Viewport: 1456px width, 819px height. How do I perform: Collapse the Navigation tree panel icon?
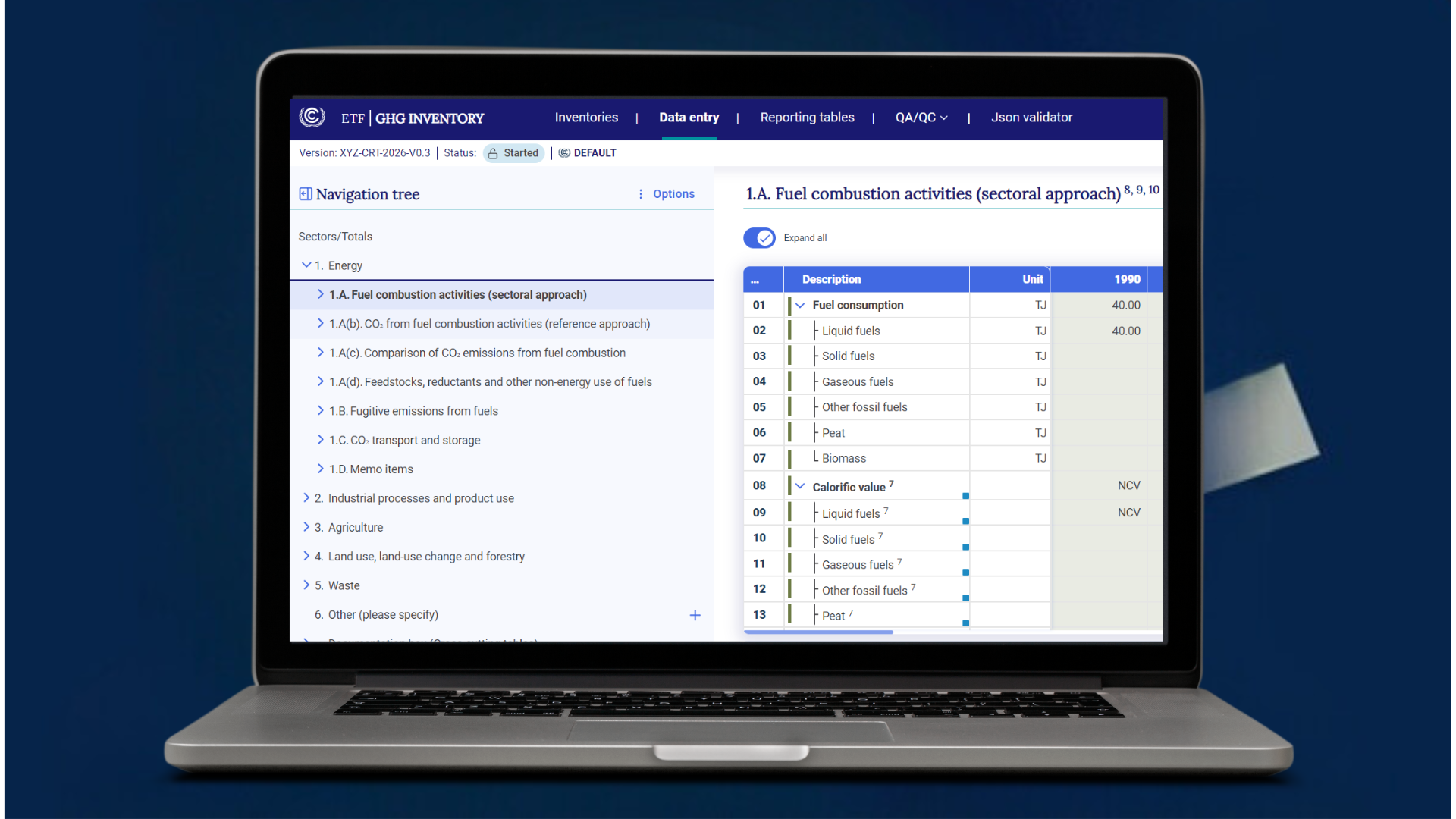coord(306,194)
